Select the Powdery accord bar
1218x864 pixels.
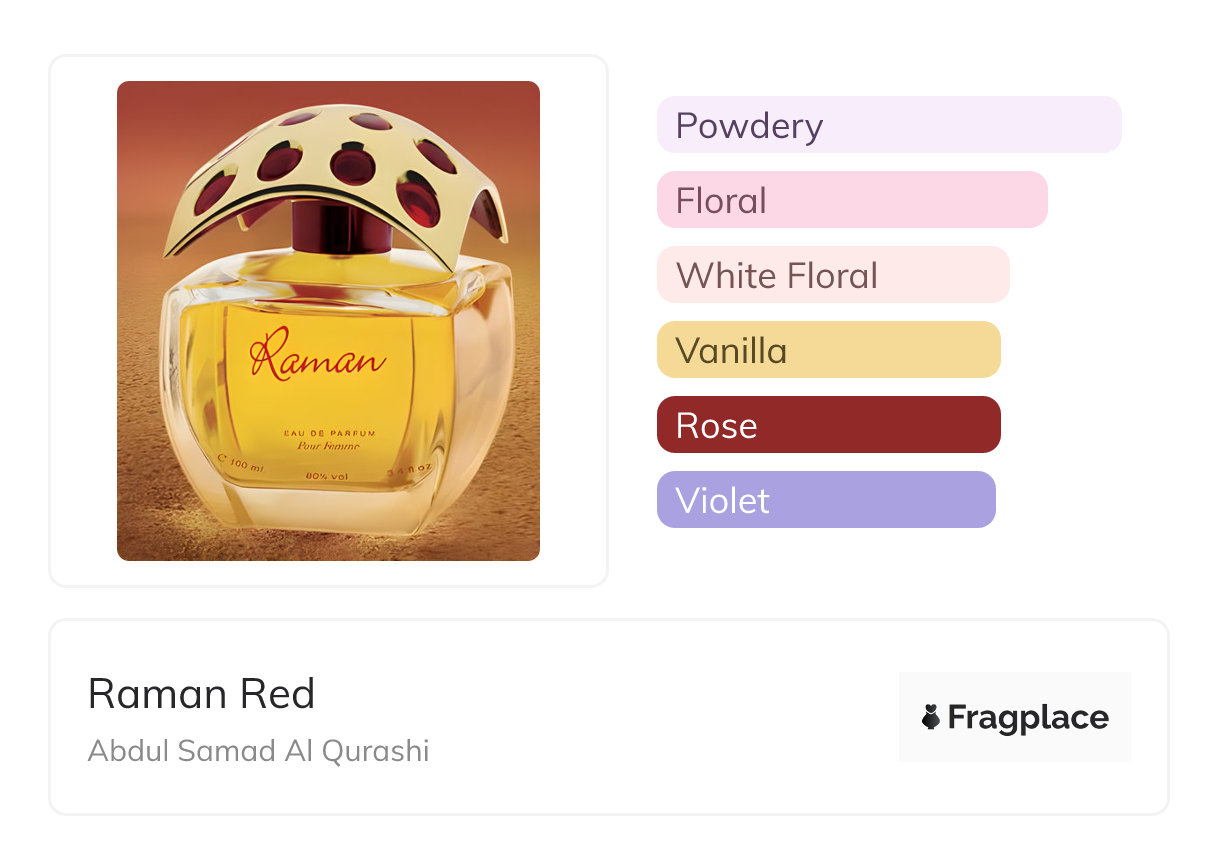click(x=888, y=125)
